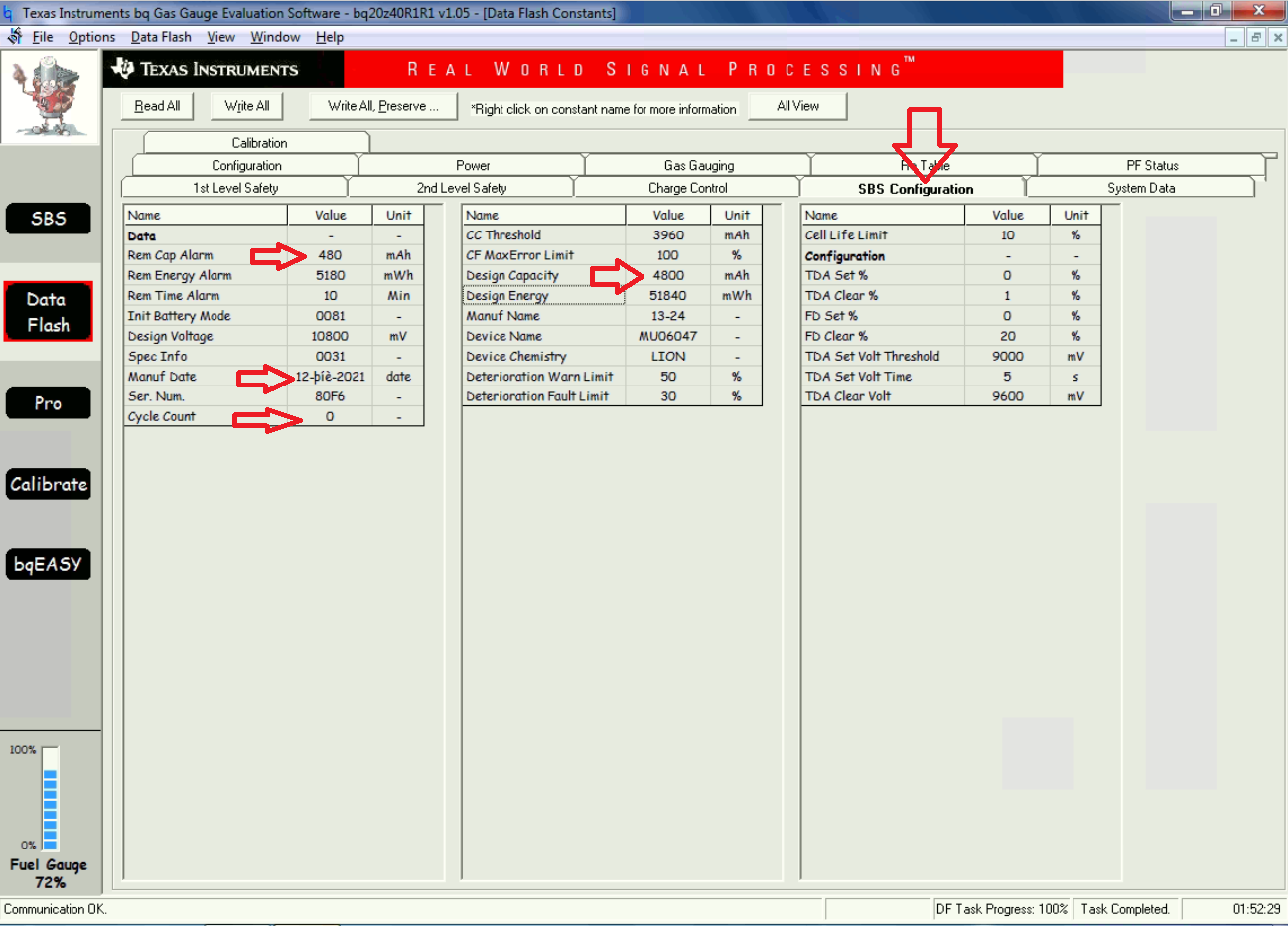1288x926 pixels.
Task: Click the Cell Life Limit constant name
Action: [846, 235]
